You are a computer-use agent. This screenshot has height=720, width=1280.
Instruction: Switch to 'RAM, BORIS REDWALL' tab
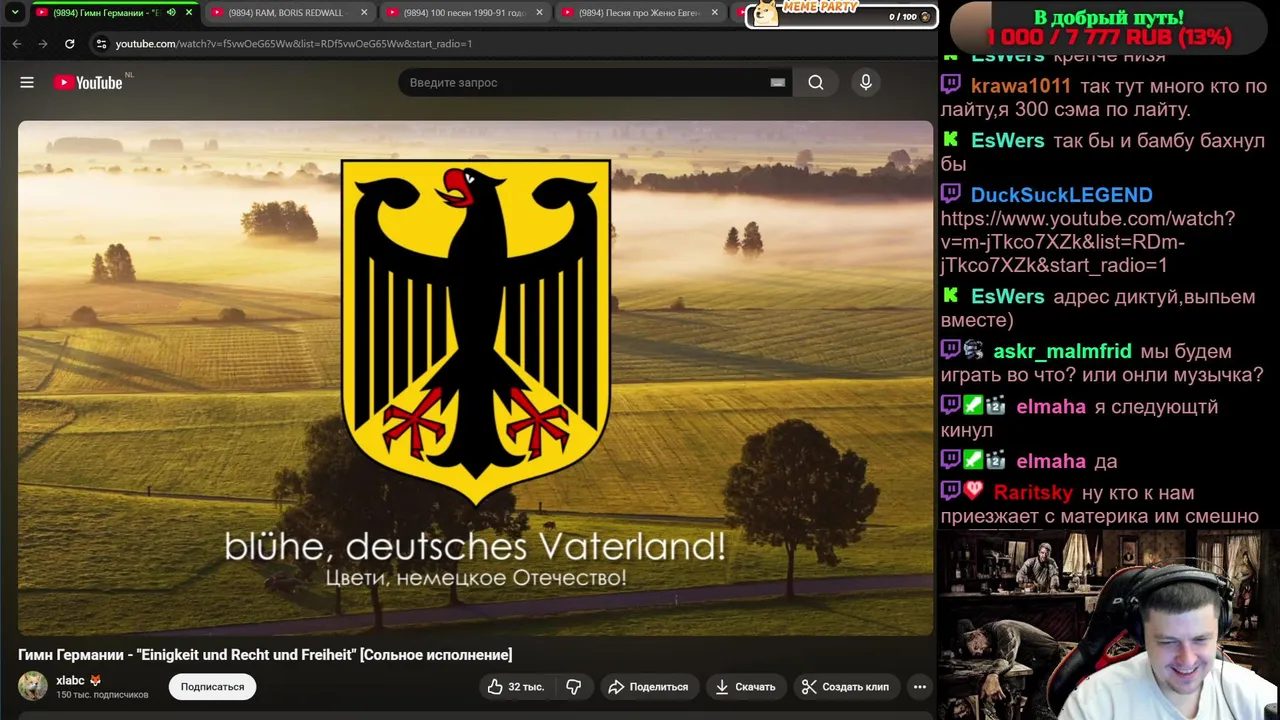point(288,13)
